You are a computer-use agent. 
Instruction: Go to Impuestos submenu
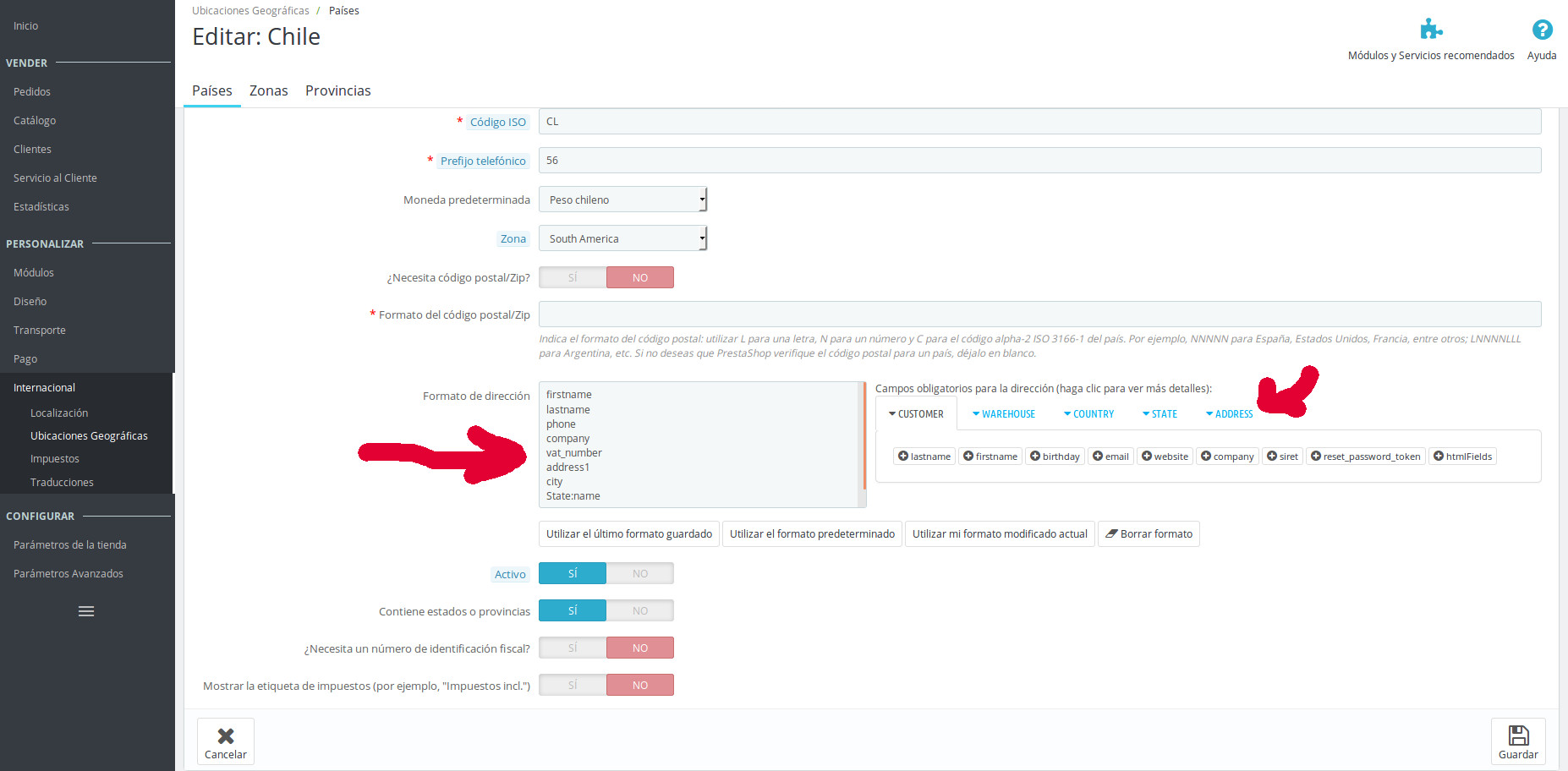[55, 458]
